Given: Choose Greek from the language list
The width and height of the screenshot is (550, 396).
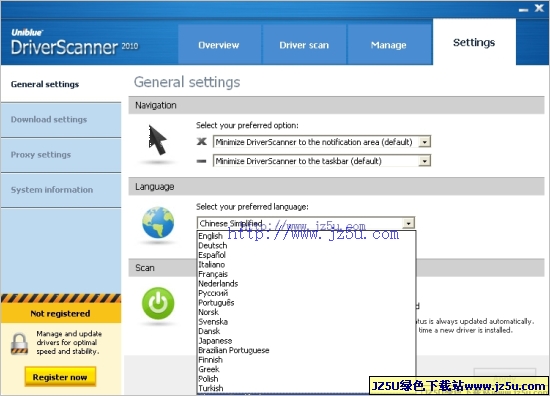Looking at the screenshot, I should pyautogui.click(x=306, y=369).
